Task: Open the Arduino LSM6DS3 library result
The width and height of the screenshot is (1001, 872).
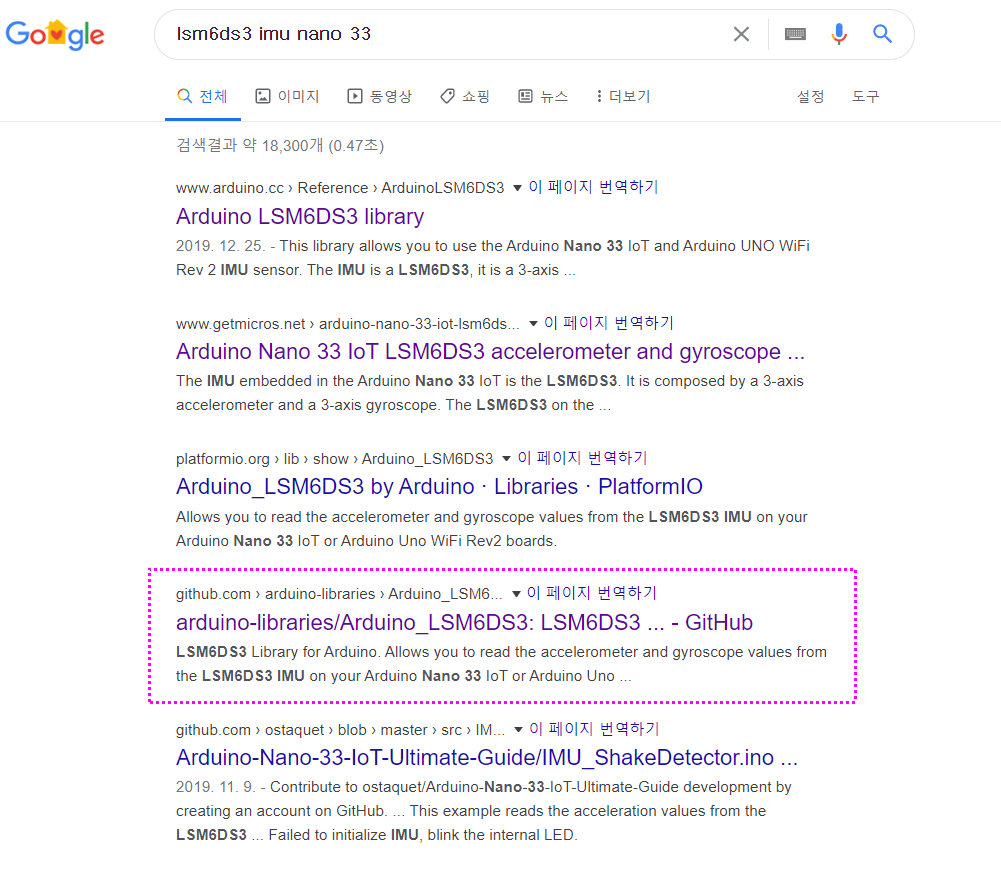Action: 299,216
